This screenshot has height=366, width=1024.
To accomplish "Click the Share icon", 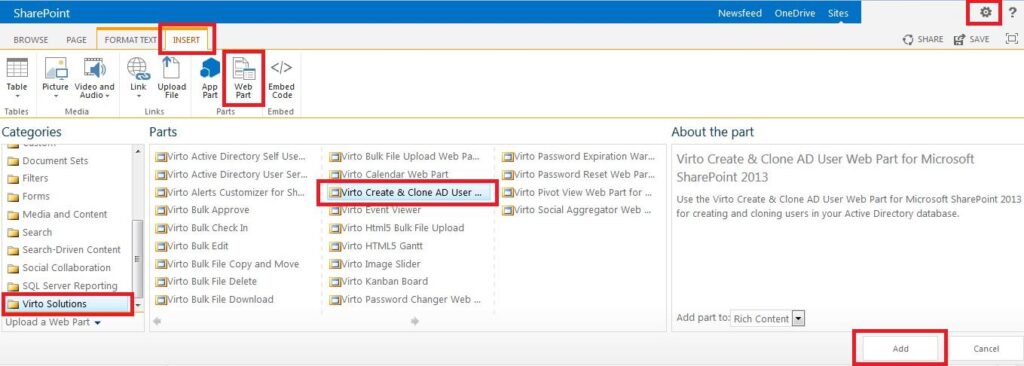I will (x=908, y=40).
